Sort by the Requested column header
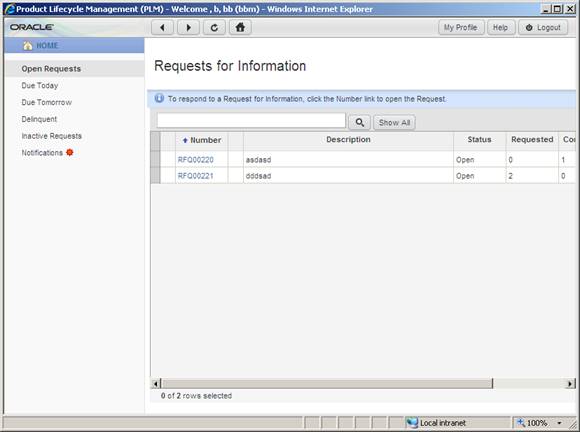 point(532,140)
